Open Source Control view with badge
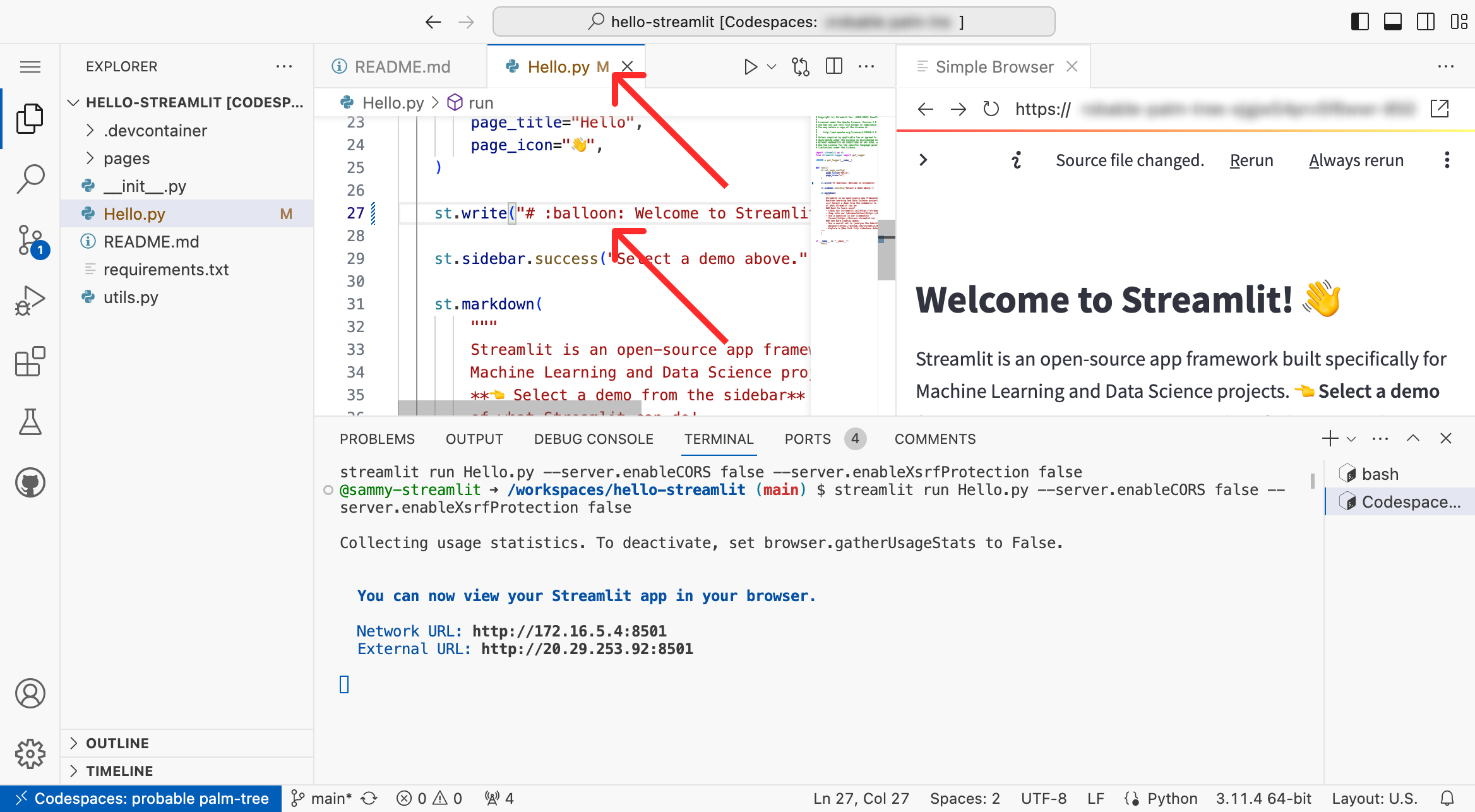 [x=30, y=241]
